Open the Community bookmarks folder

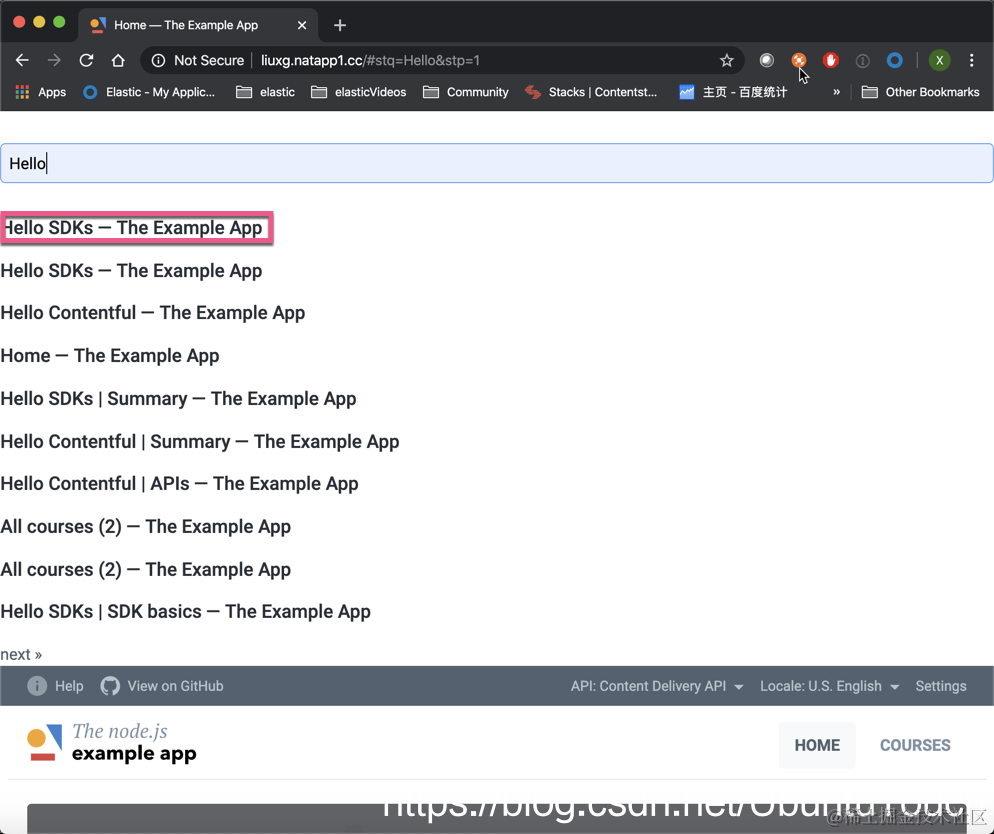point(465,92)
